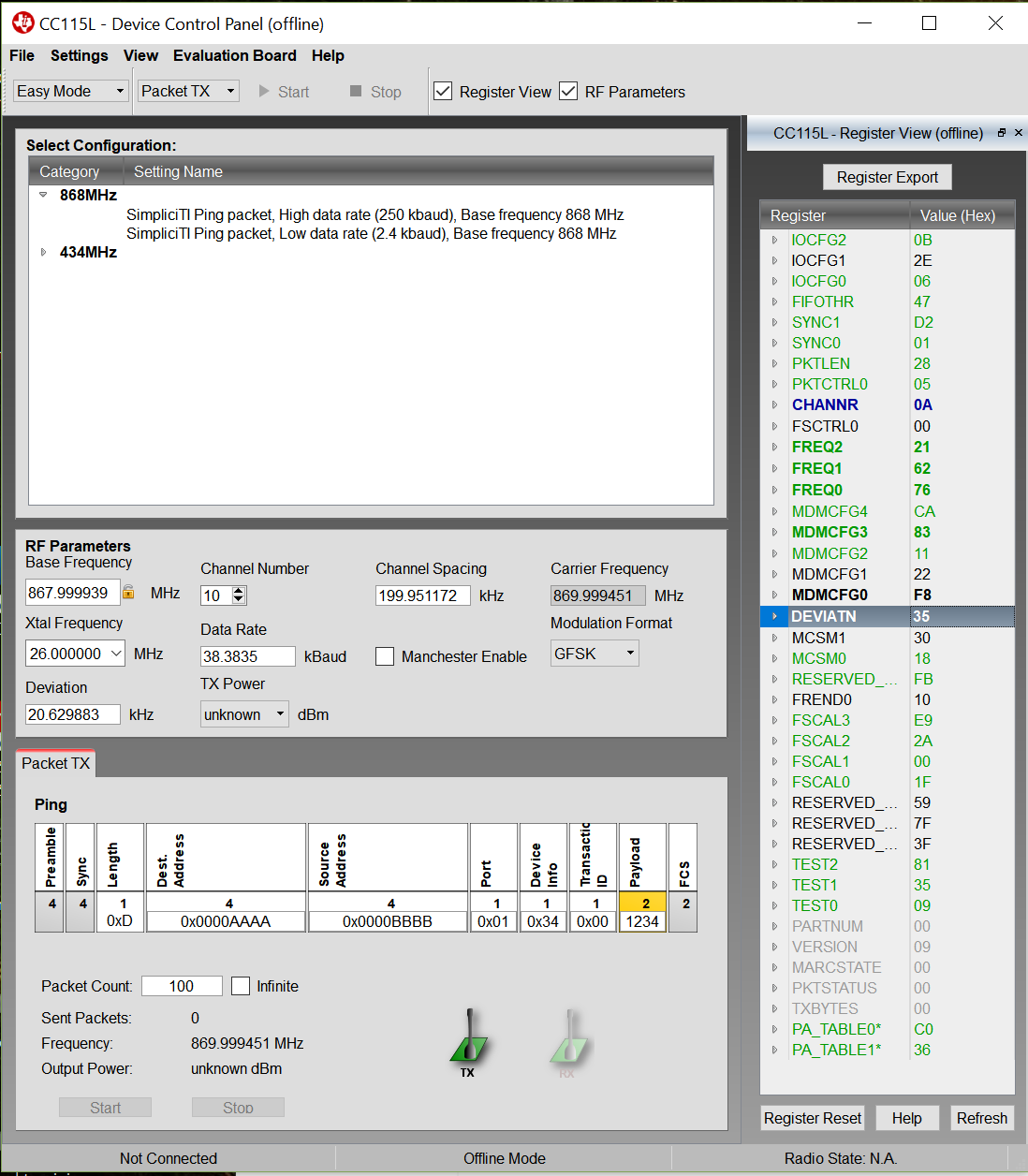Viewport: 1028px width, 1176px height.
Task: Open the Evaluation Board menu
Action: (235, 55)
